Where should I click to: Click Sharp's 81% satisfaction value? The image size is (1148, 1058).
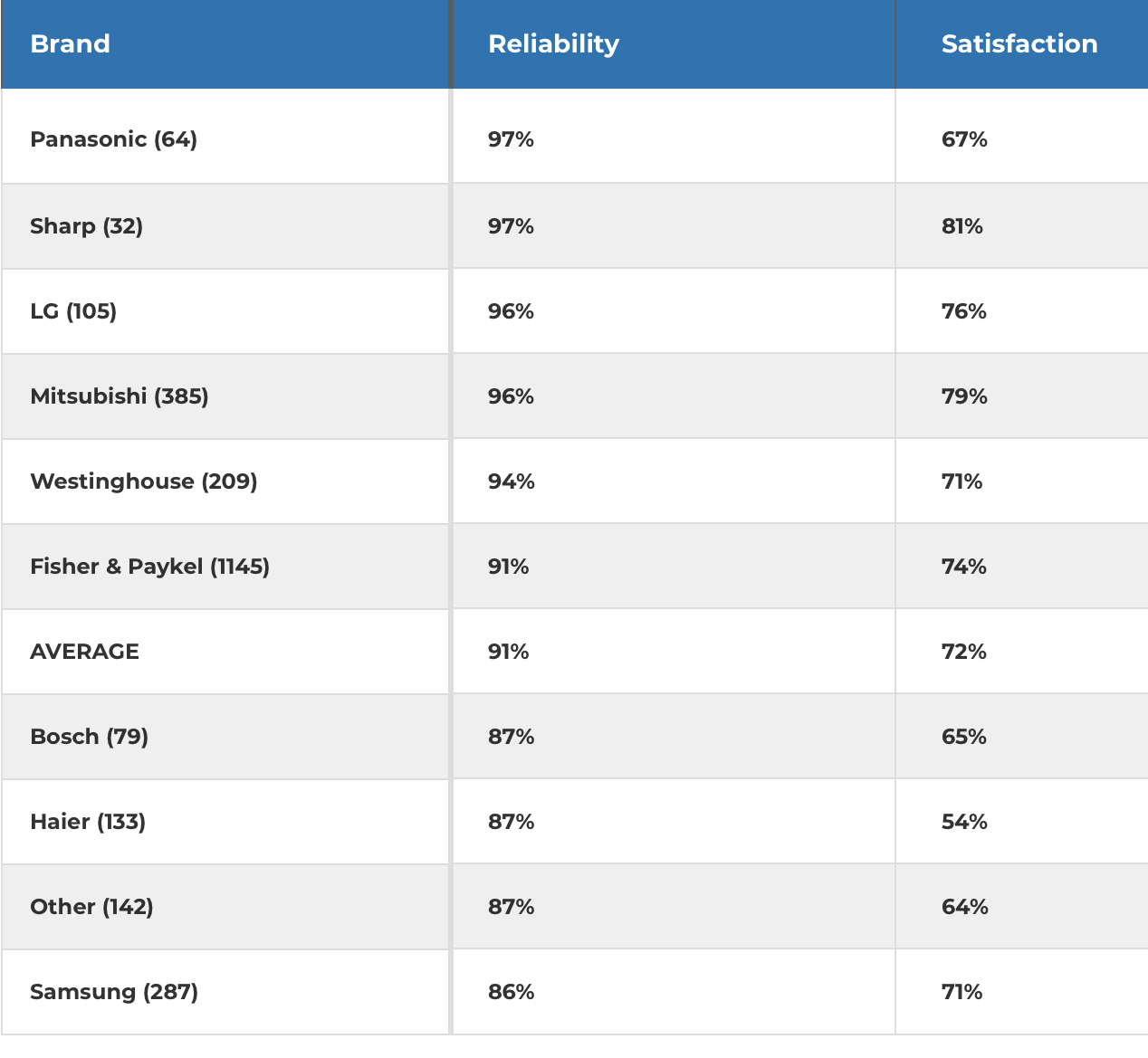pos(961,226)
